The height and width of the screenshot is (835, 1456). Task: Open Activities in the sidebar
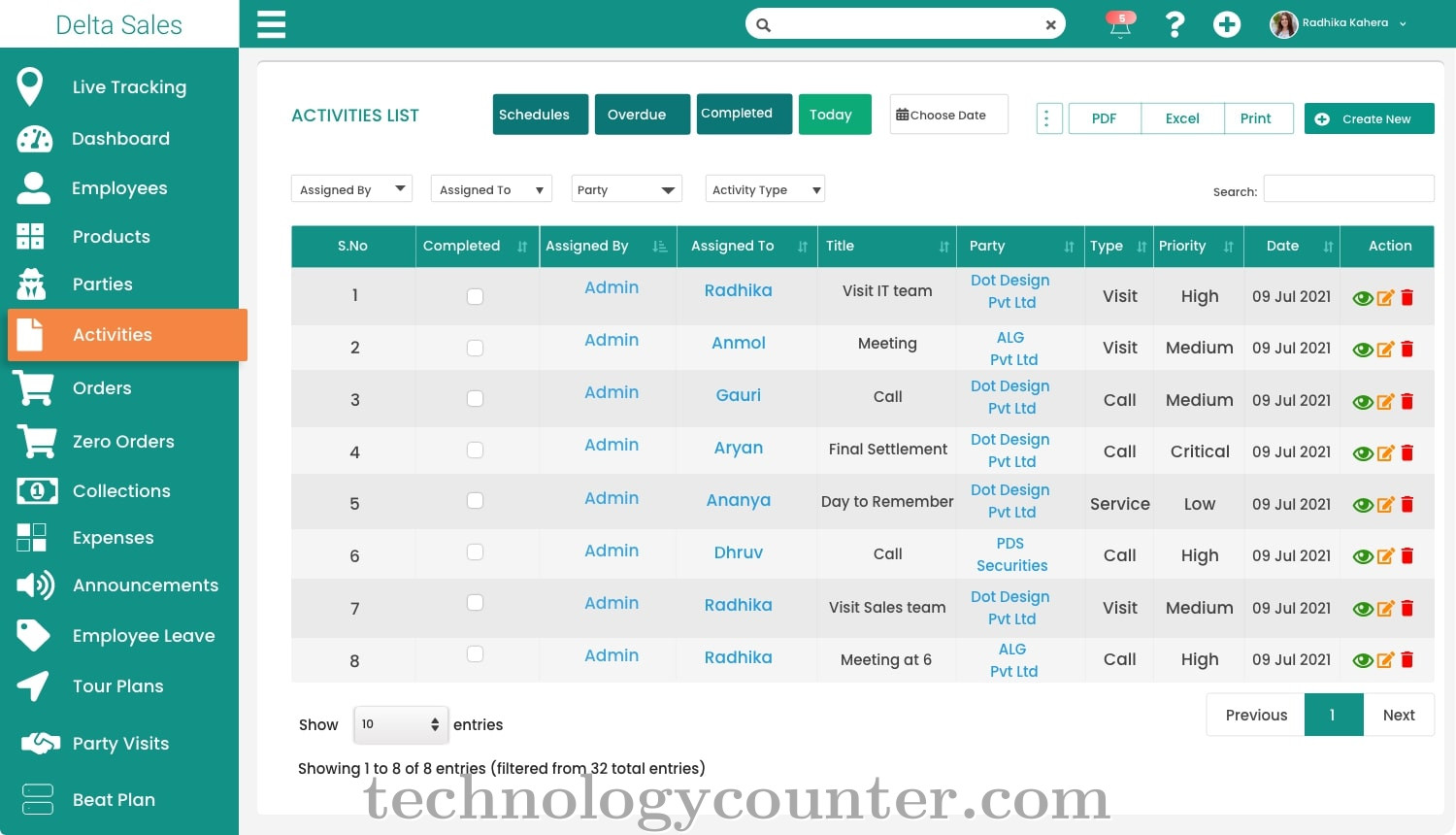click(127, 335)
